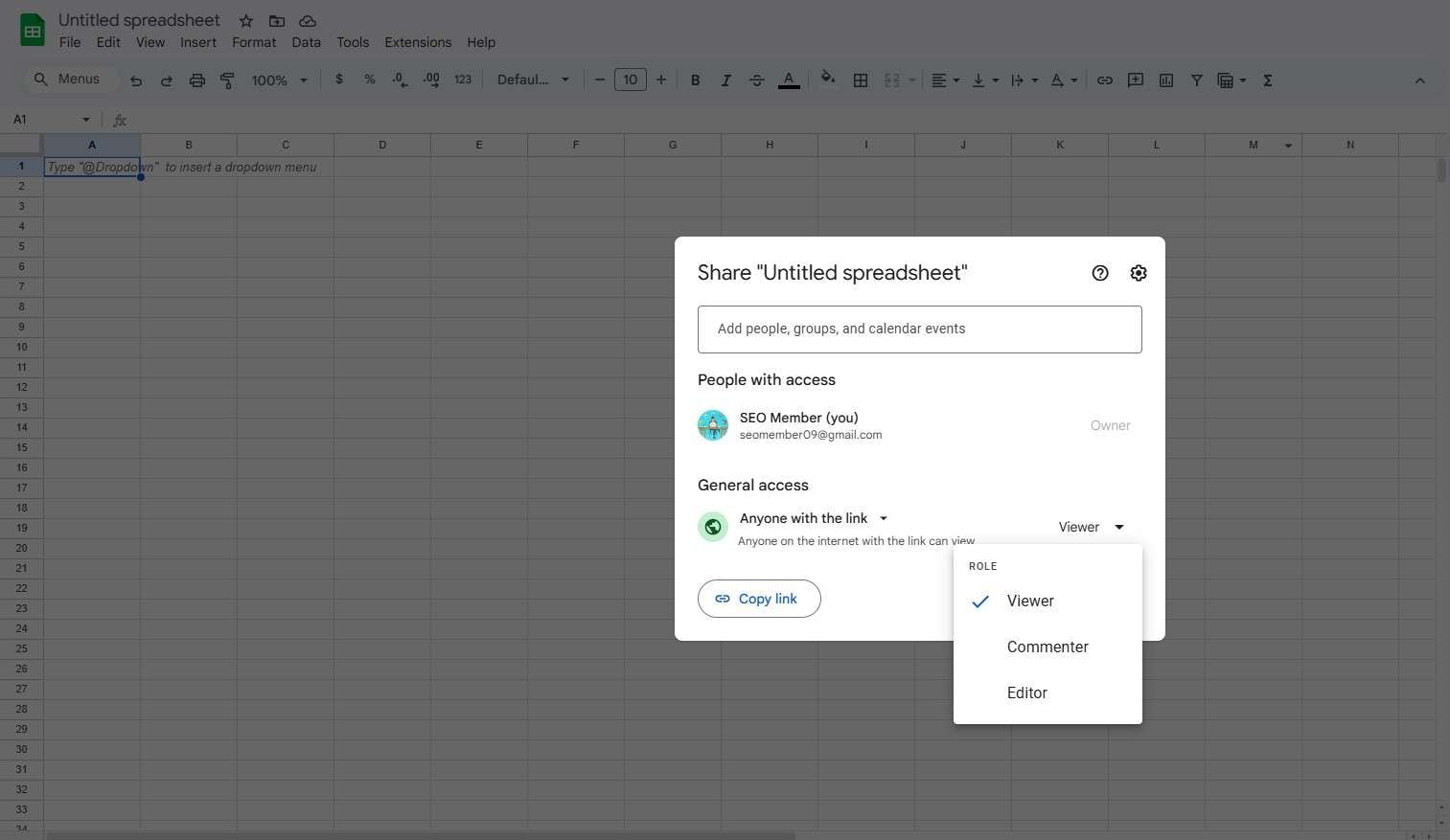
Task: Click SEO Member account avatar
Action: coord(713,425)
